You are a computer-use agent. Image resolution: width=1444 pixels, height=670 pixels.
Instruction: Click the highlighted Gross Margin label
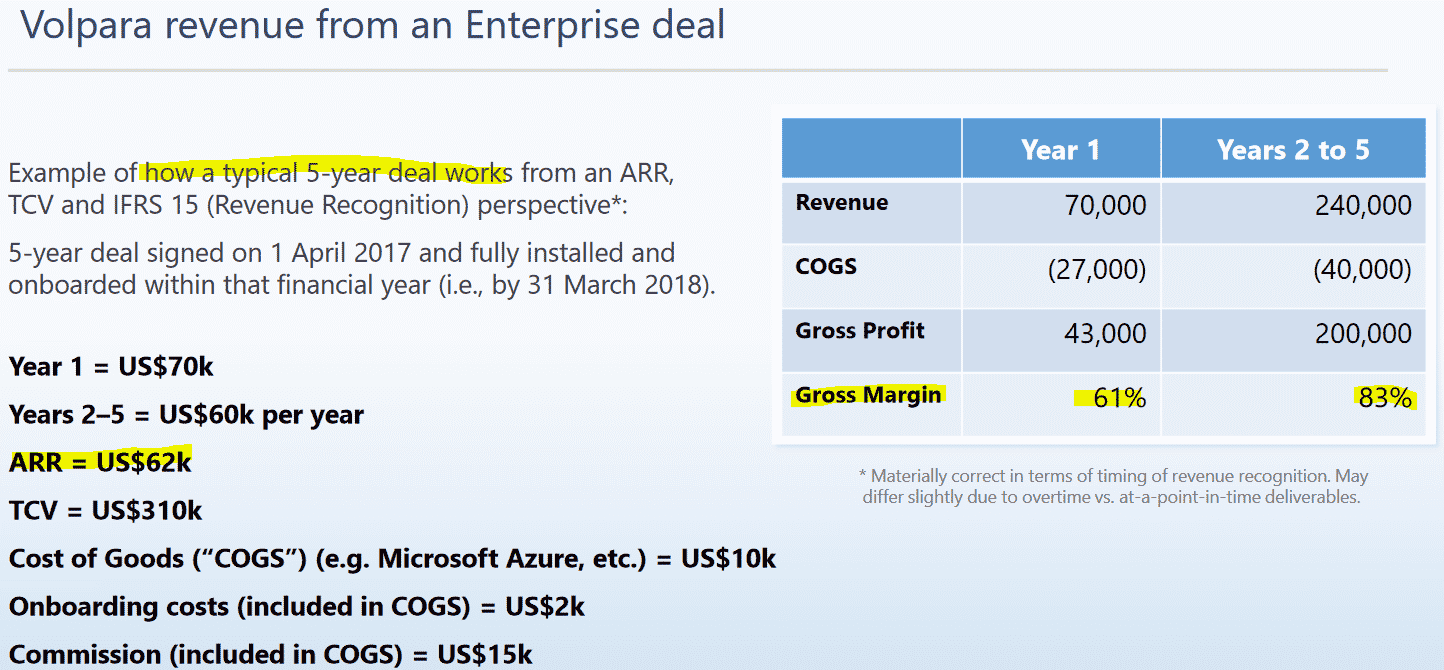pyautogui.click(x=868, y=395)
